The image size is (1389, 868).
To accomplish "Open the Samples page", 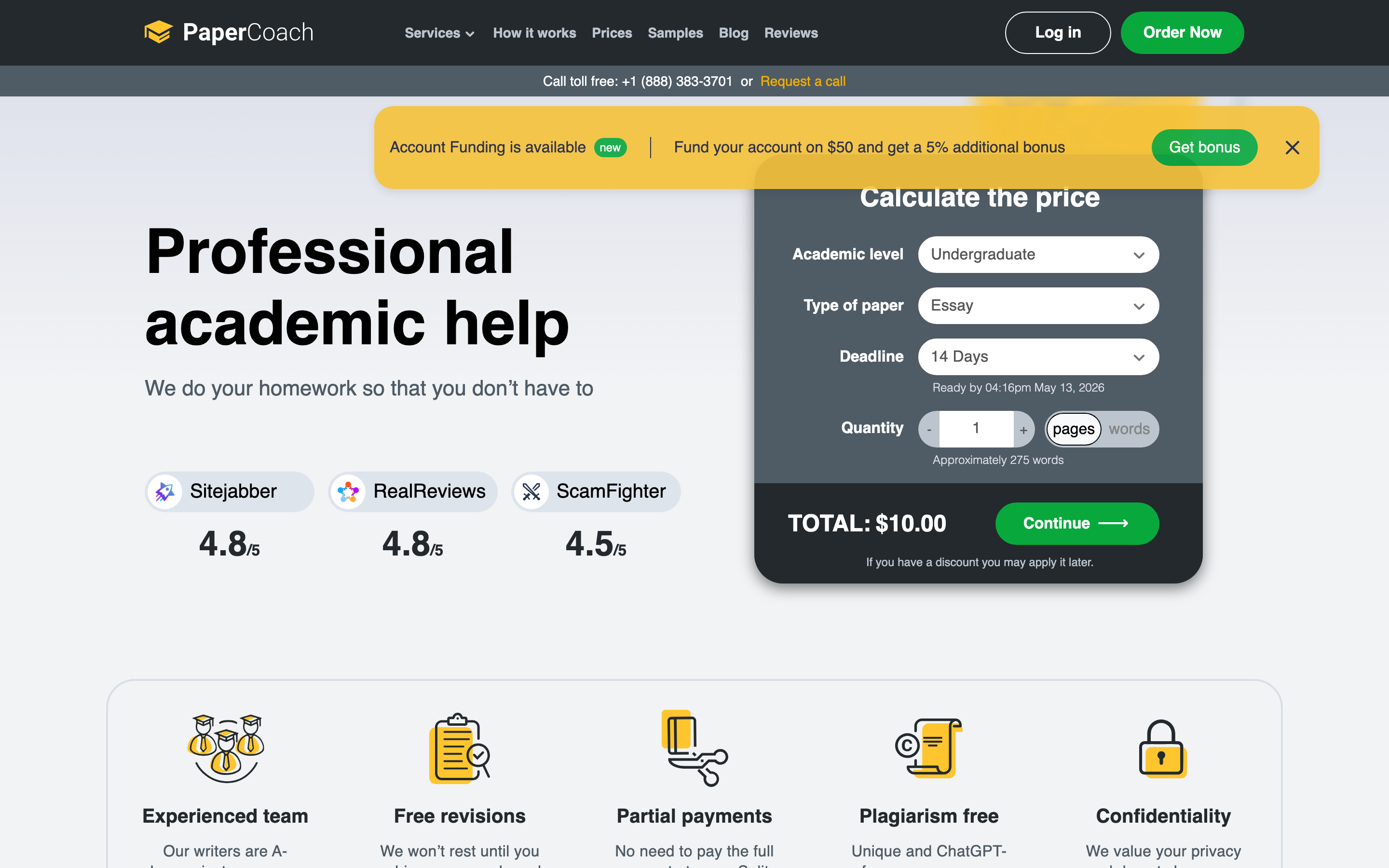I will (675, 33).
